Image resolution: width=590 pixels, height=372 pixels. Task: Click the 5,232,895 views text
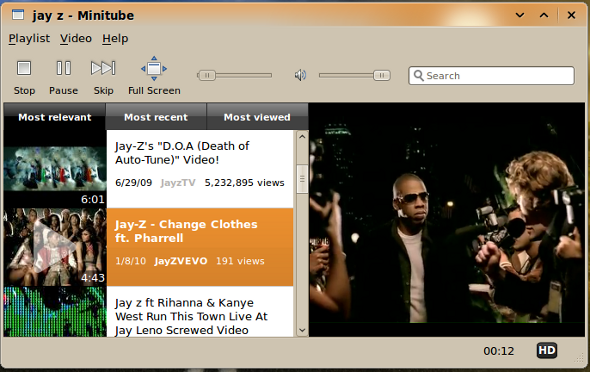pyautogui.click(x=245, y=183)
